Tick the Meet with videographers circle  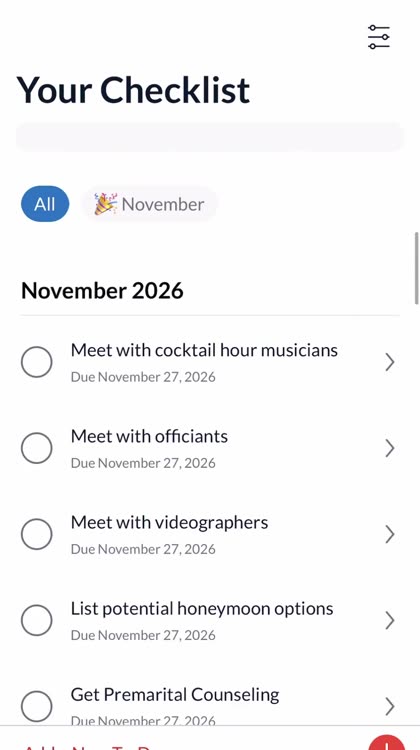[x=37, y=534]
